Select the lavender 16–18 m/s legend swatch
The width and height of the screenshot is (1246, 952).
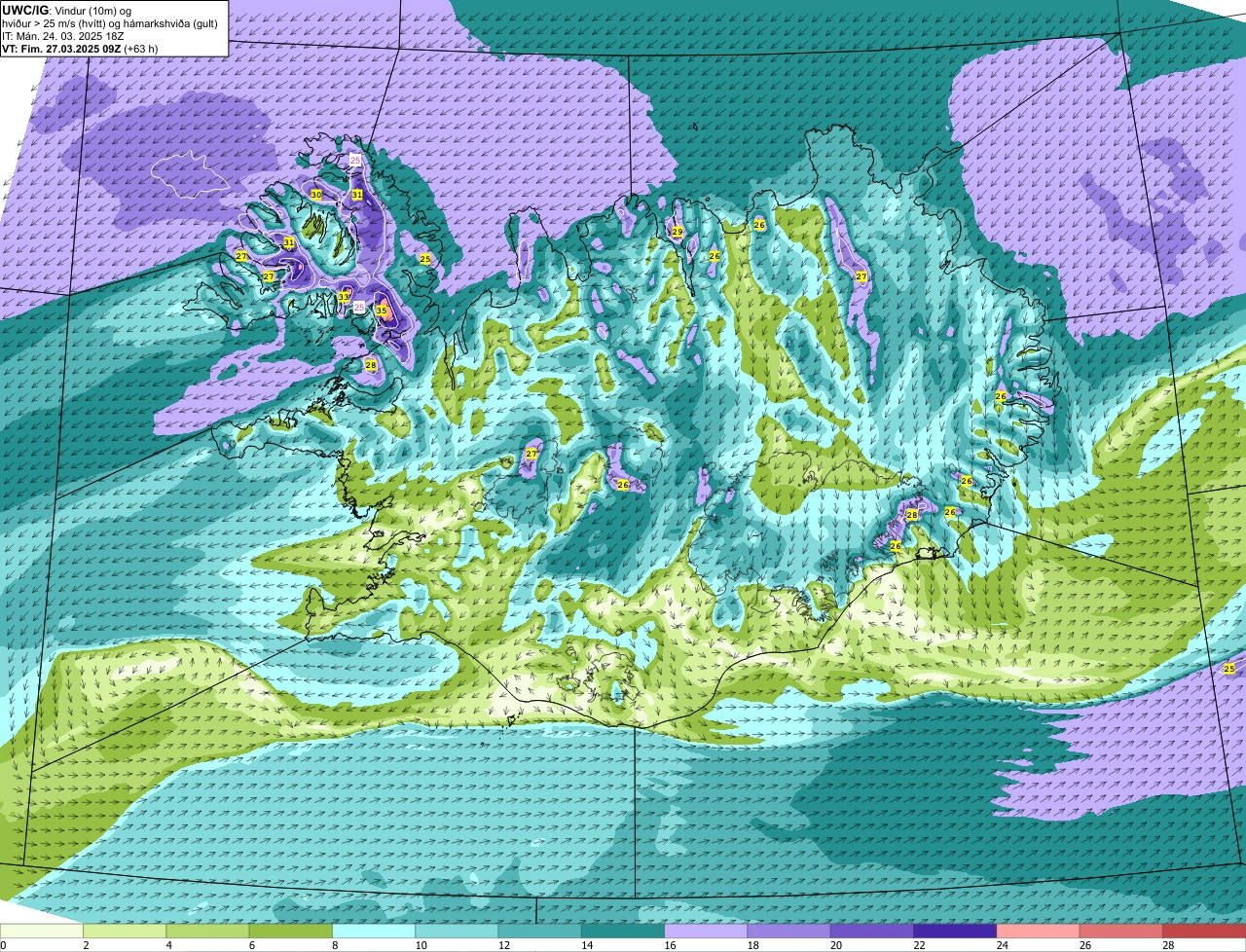[706, 932]
